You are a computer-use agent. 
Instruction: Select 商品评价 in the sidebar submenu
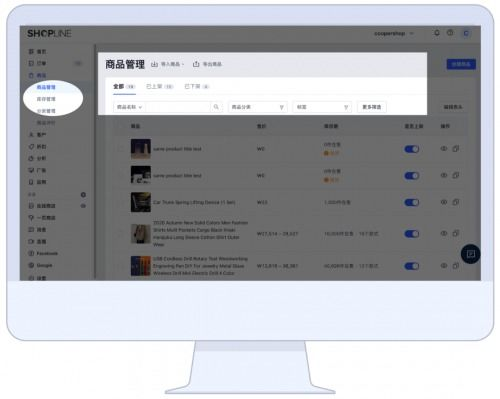click(46, 123)
